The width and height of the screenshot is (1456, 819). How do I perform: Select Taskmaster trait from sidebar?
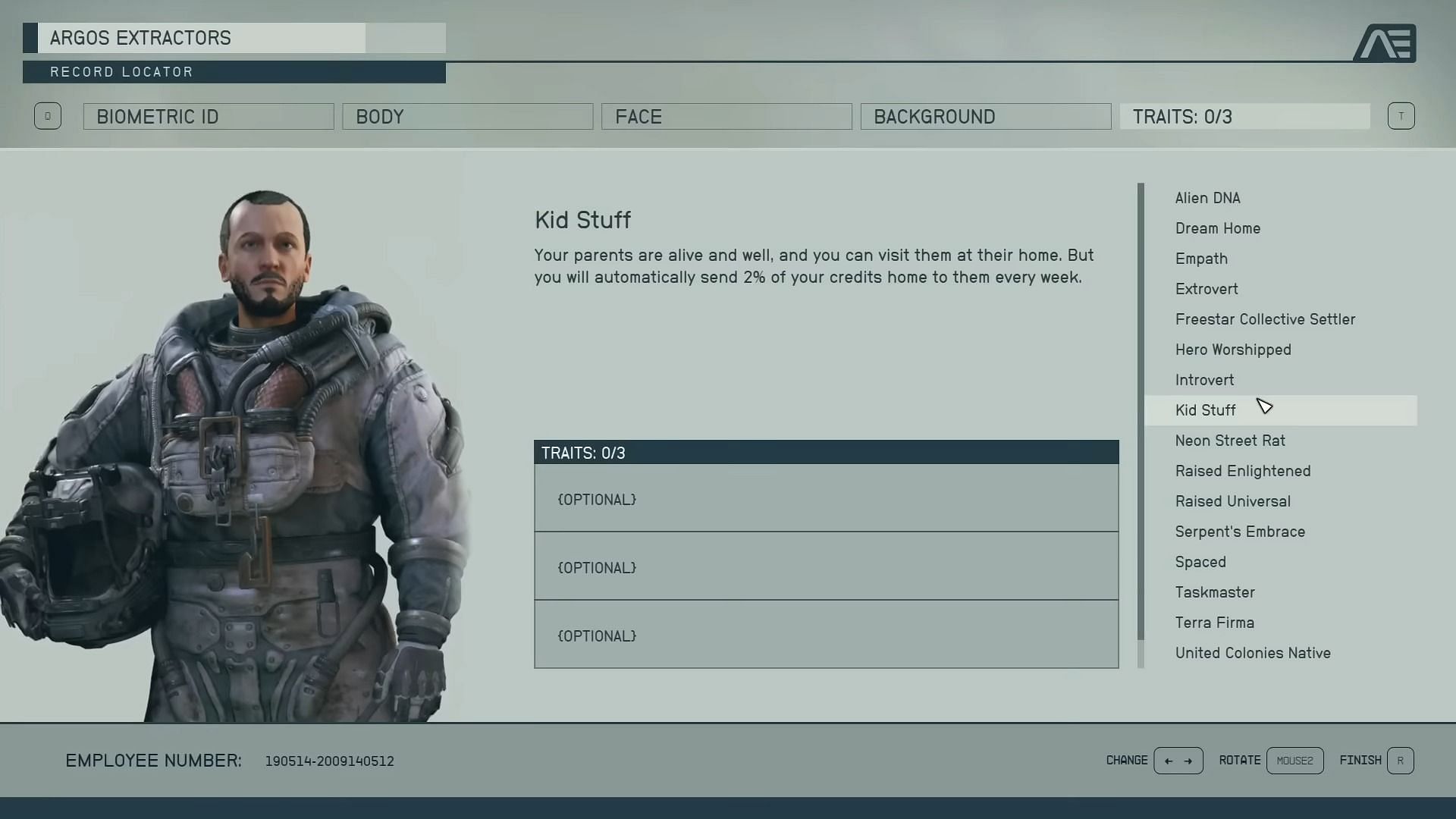click(1214, 592)
